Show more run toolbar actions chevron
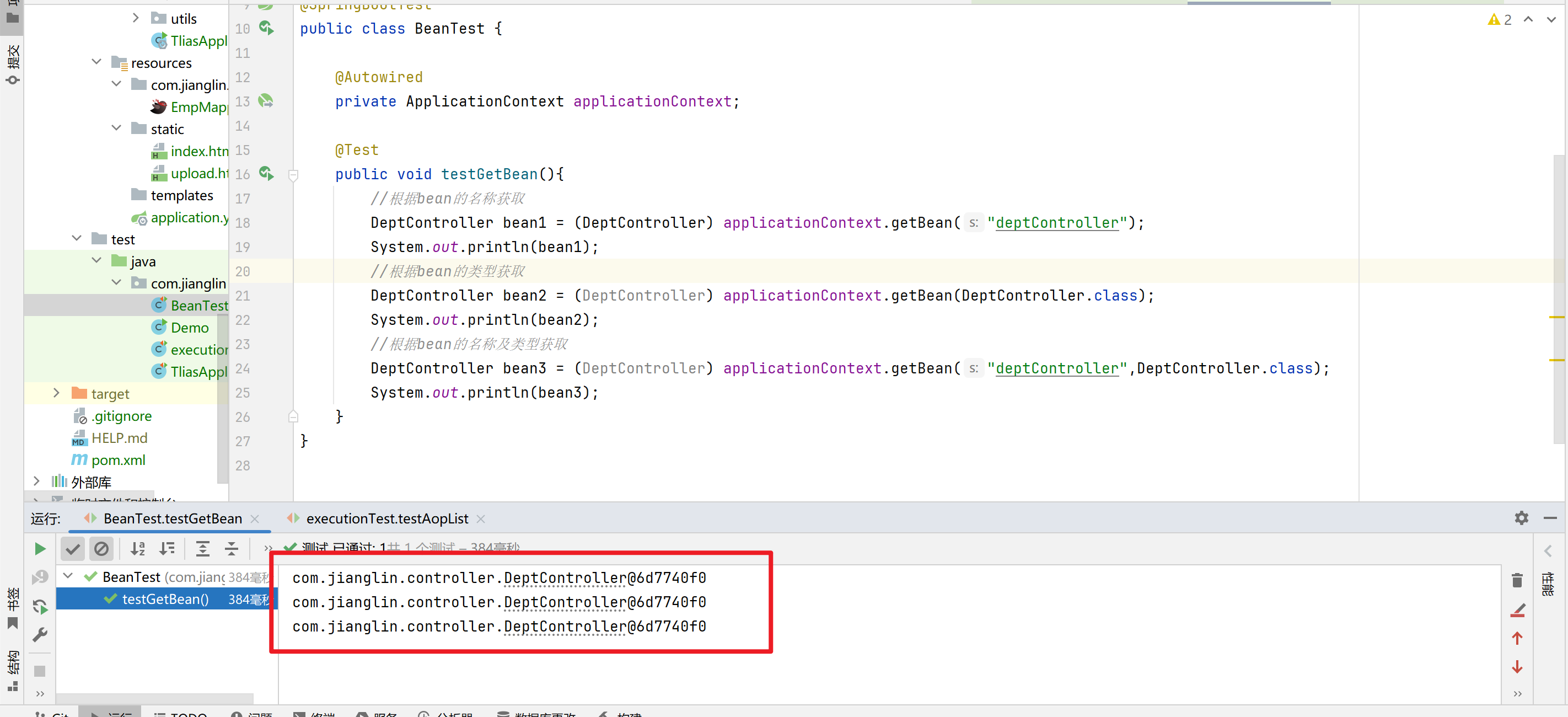The image size is (1568, 717). pos(268,549)
